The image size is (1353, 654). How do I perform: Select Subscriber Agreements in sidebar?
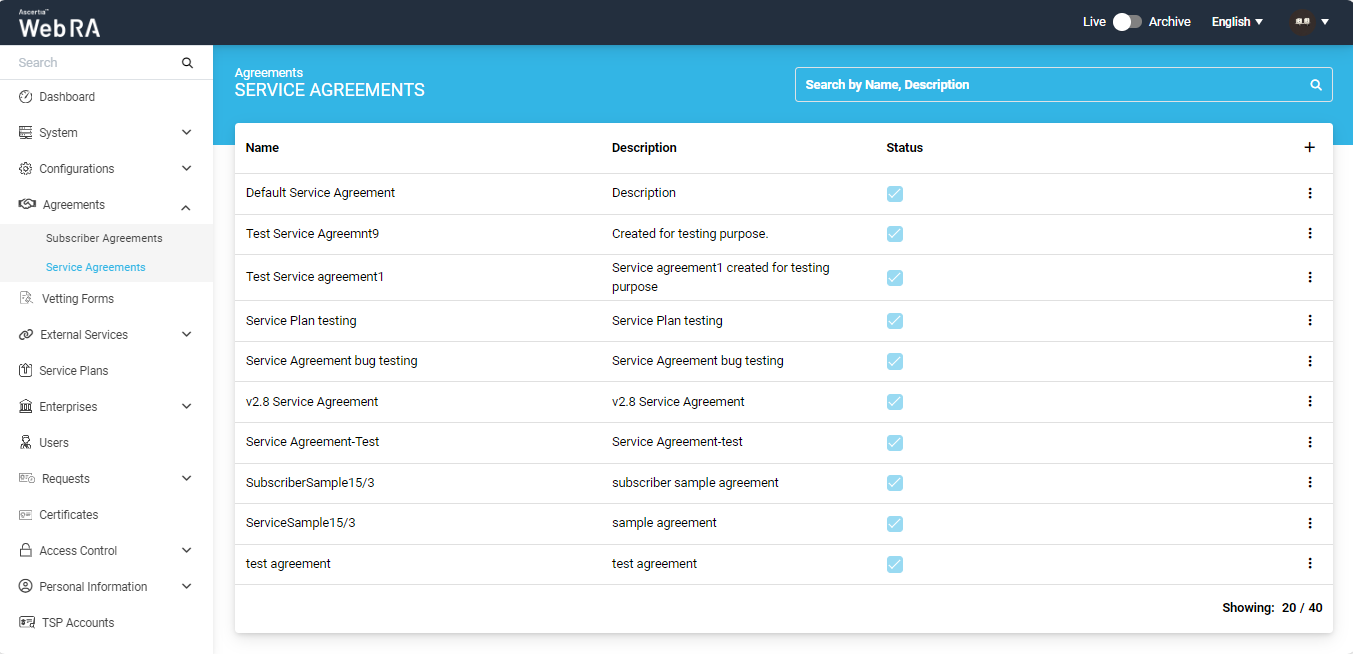click(x=104, y=239)
